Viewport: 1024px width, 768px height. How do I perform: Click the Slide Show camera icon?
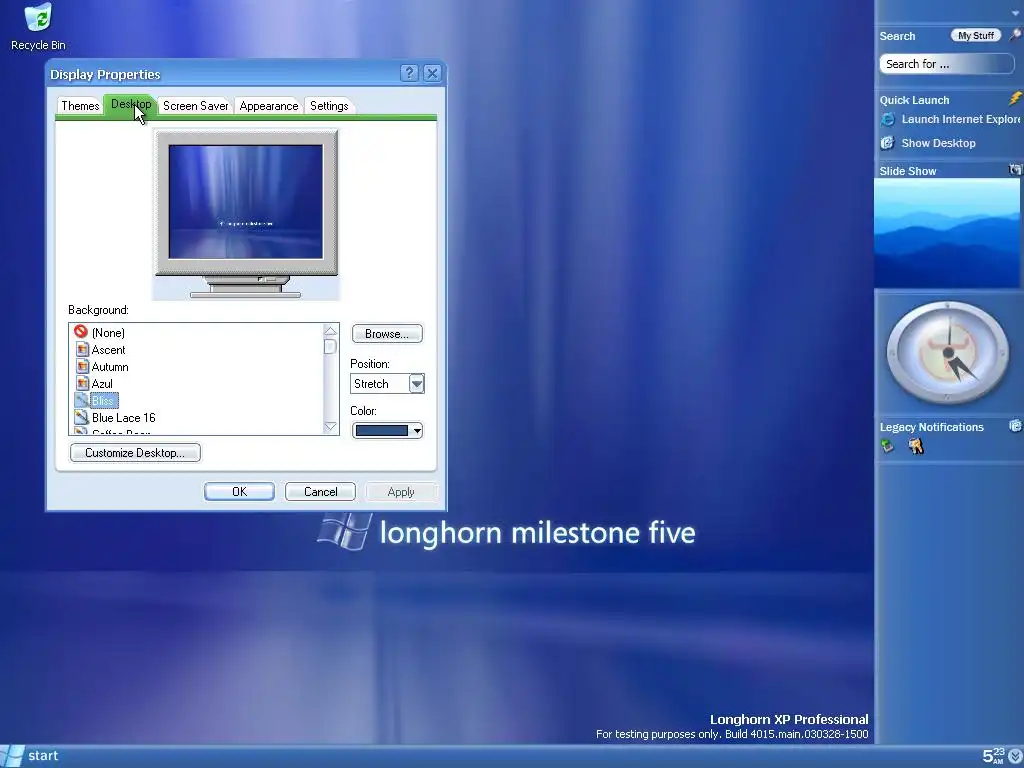[1015, 170]
